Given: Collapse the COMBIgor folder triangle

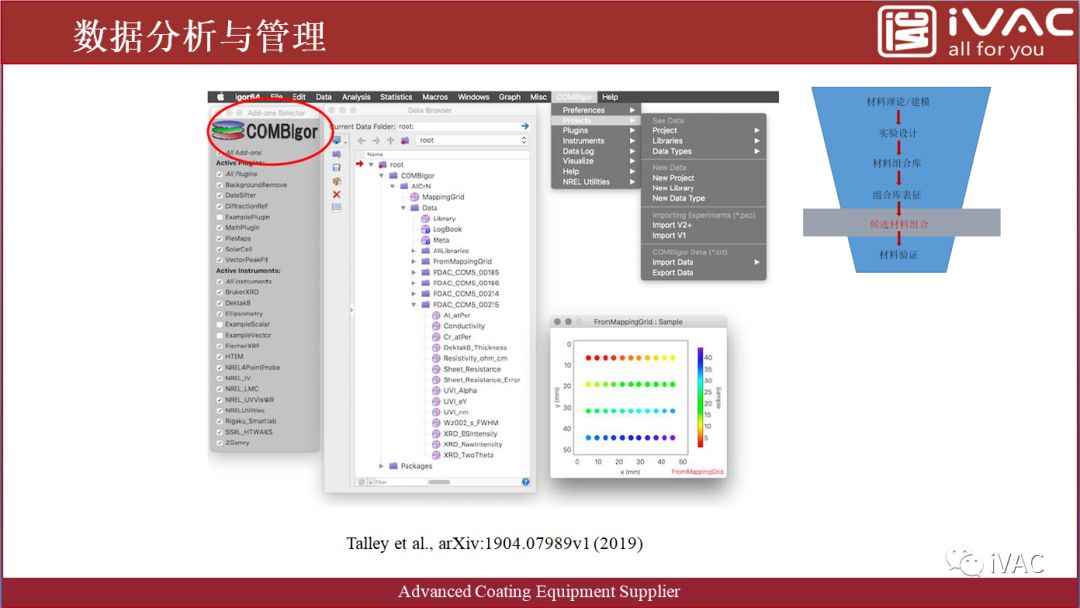Looking at the screenshot, I should pyautogui.click(x=382, y=176).
